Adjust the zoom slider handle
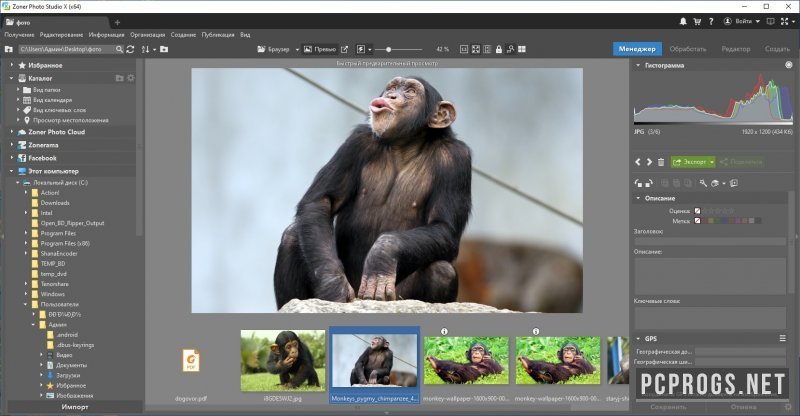 388,50
